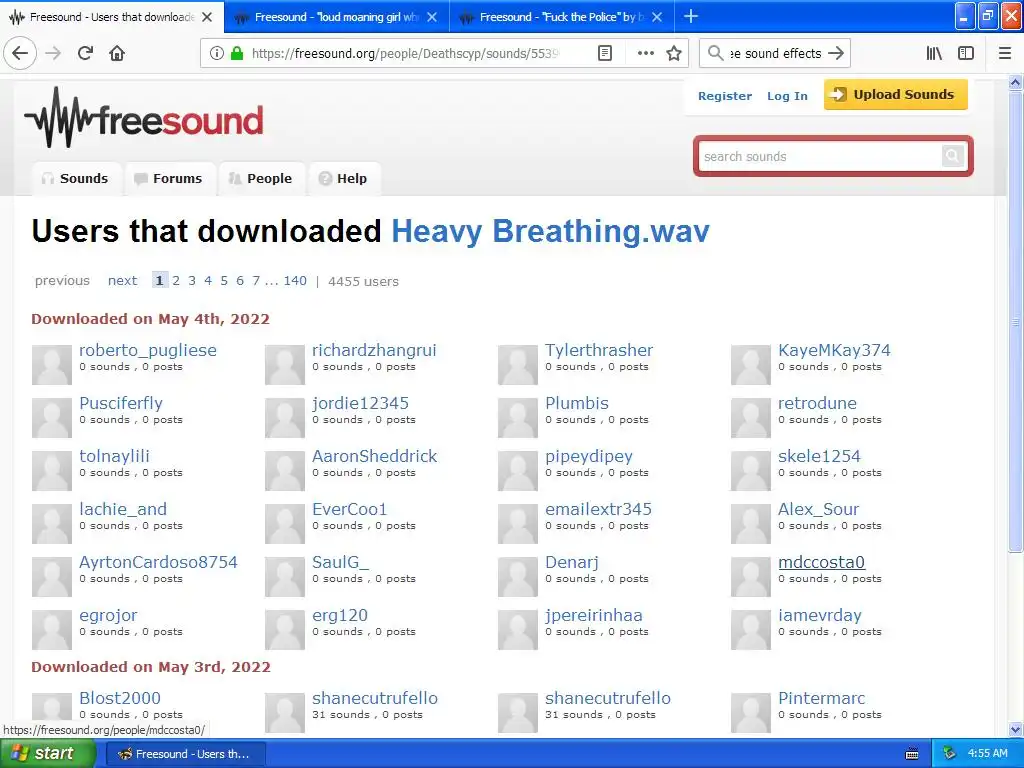The image size is (1024, 768).
Task: Toggle the sidebar panel icon
Action: tap(966, 53)
